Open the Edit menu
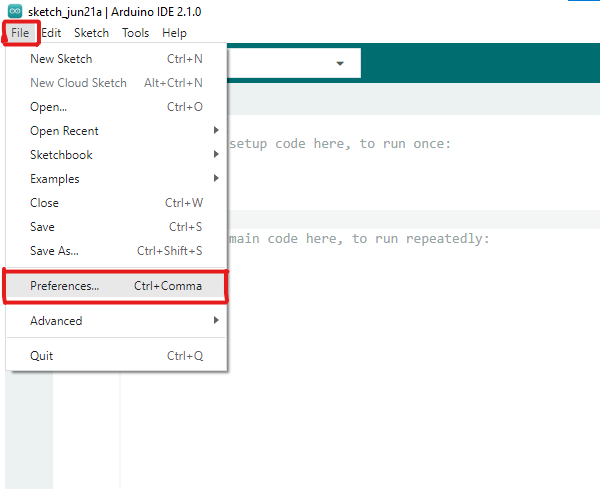Screen dimensions: 600x489 (51, 33)
